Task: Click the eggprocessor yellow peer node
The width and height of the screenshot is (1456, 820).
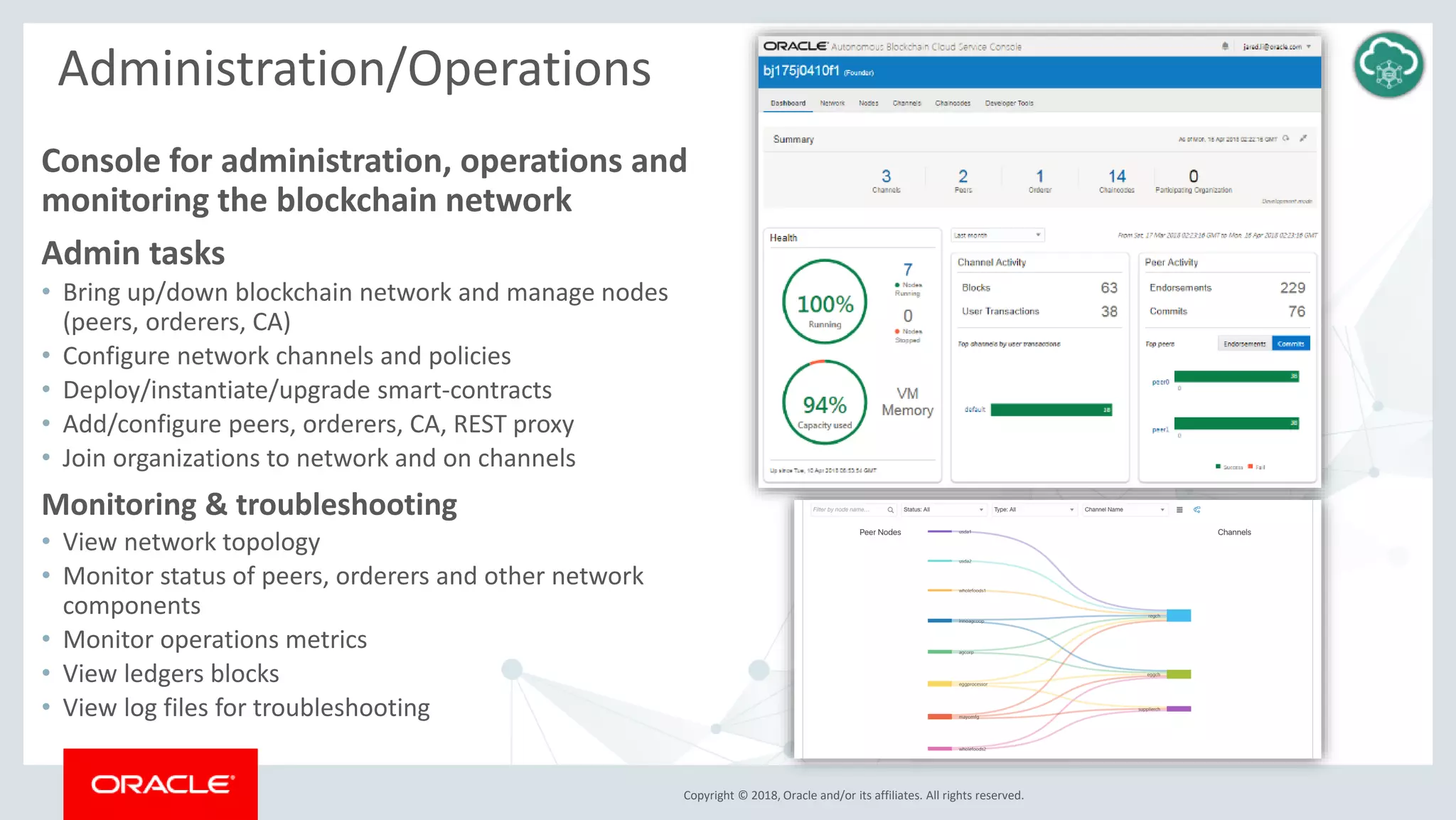Action: 940,683
